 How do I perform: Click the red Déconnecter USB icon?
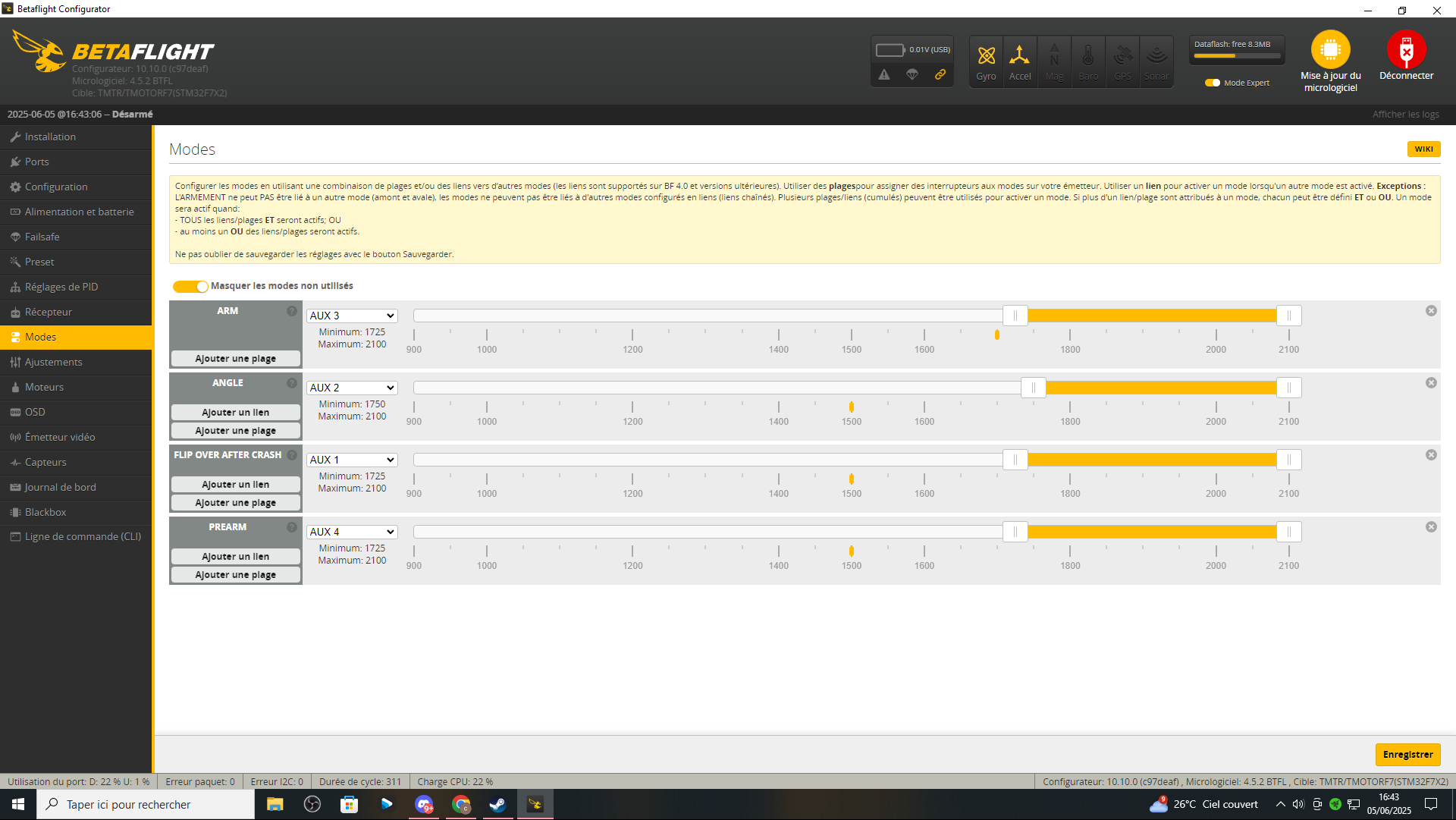[x=1406, y=50]
